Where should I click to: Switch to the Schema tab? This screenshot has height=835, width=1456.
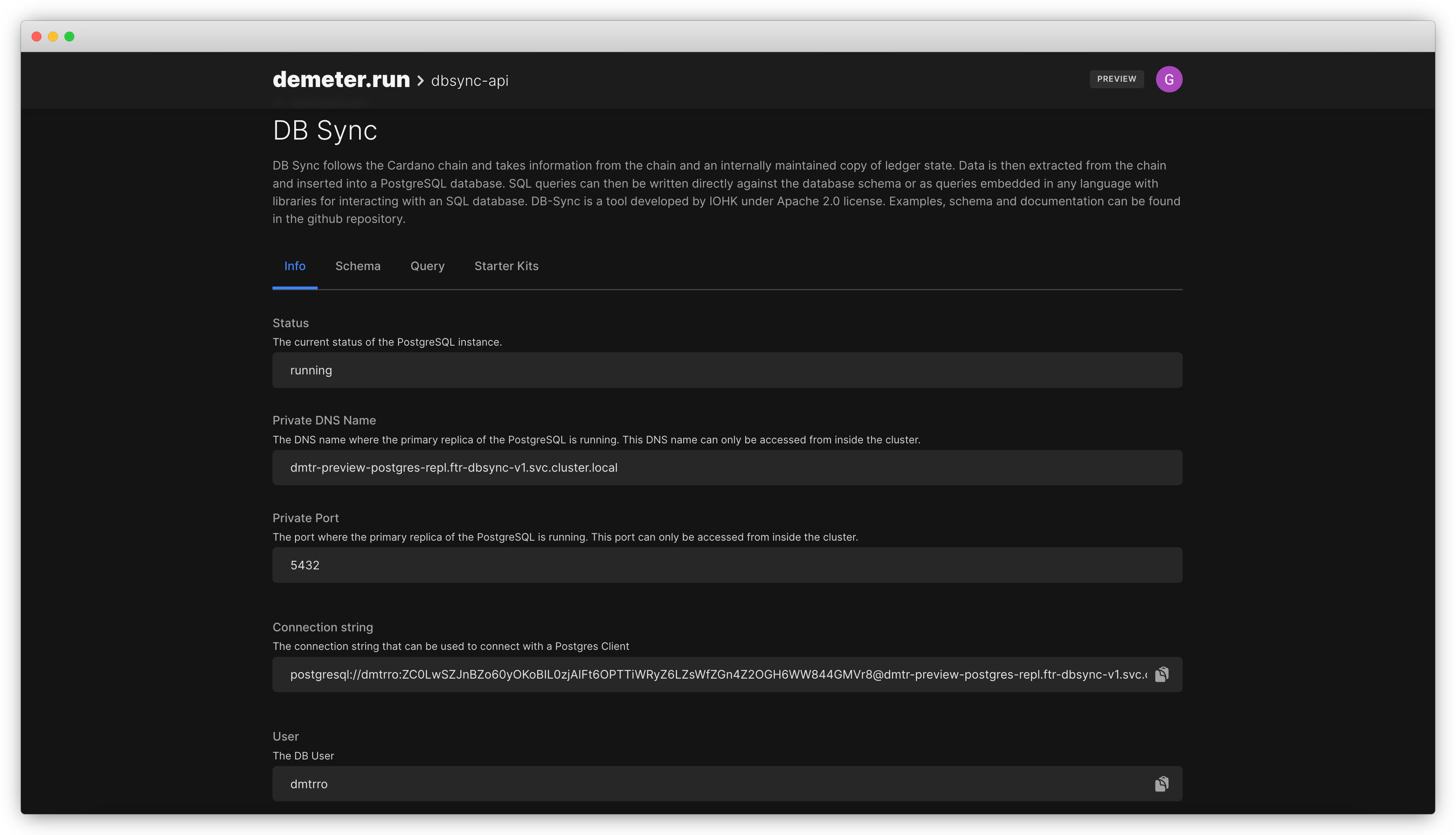pos(358,266)
